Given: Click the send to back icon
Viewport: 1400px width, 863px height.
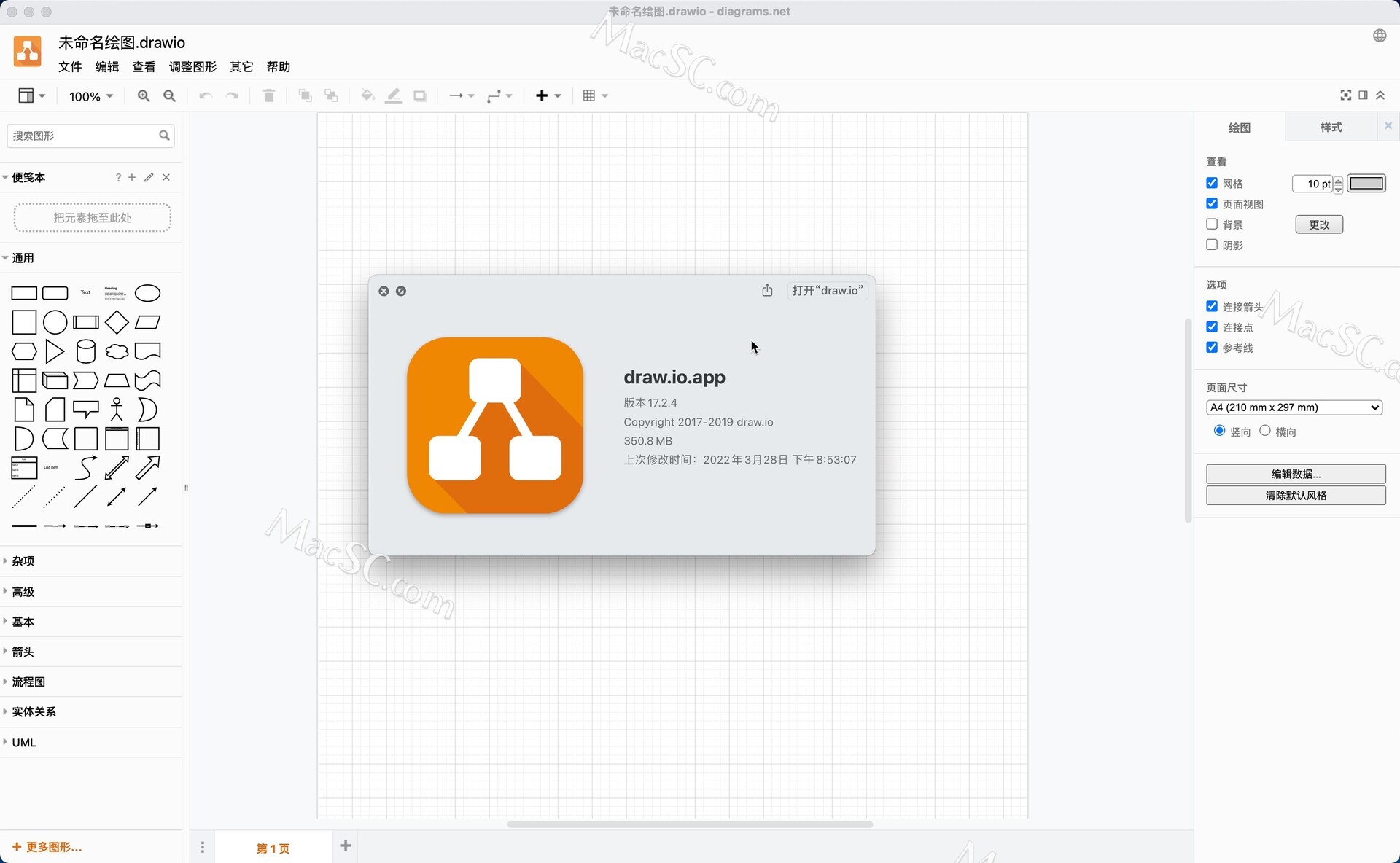Looking at the screenshot, I should [x=331, y=95].
